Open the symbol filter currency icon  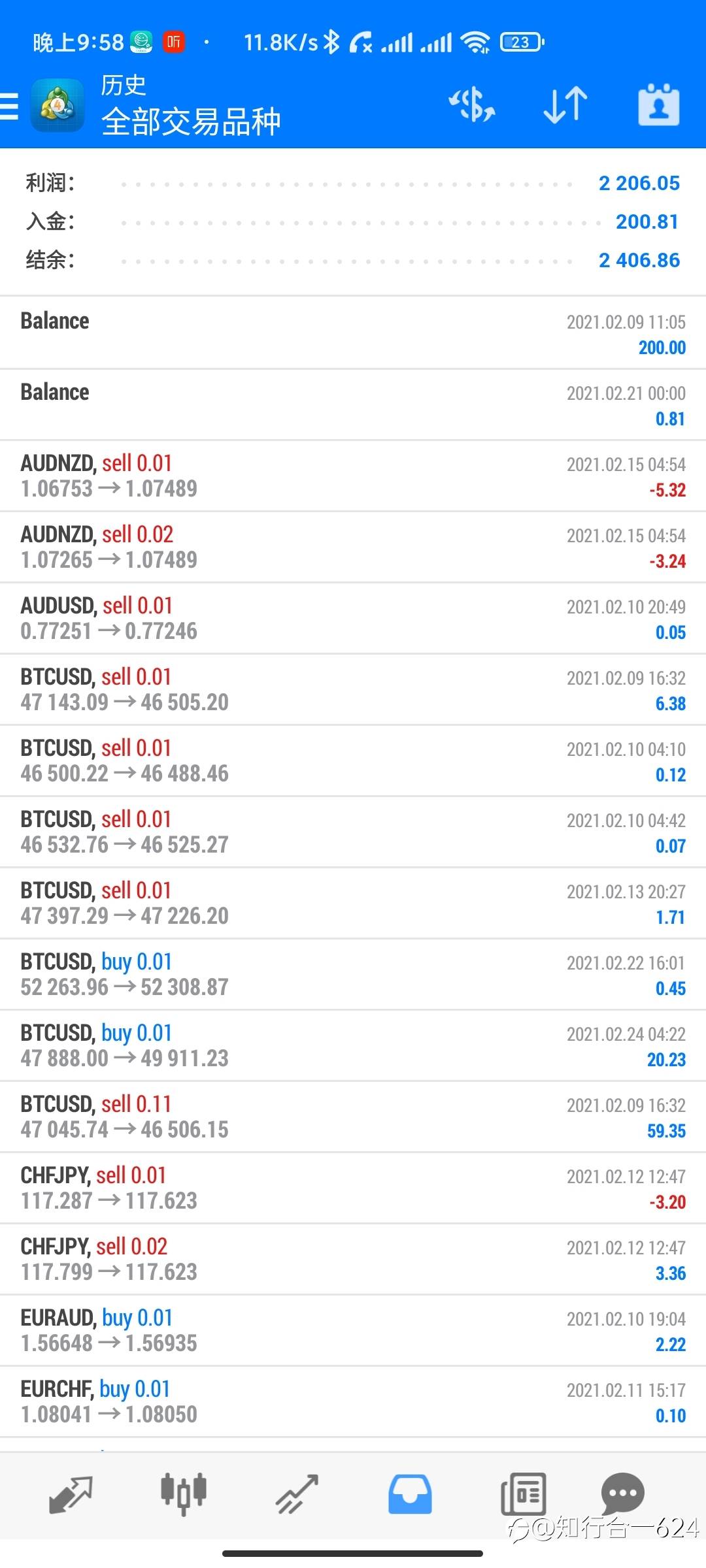click(x=472, y=105)
